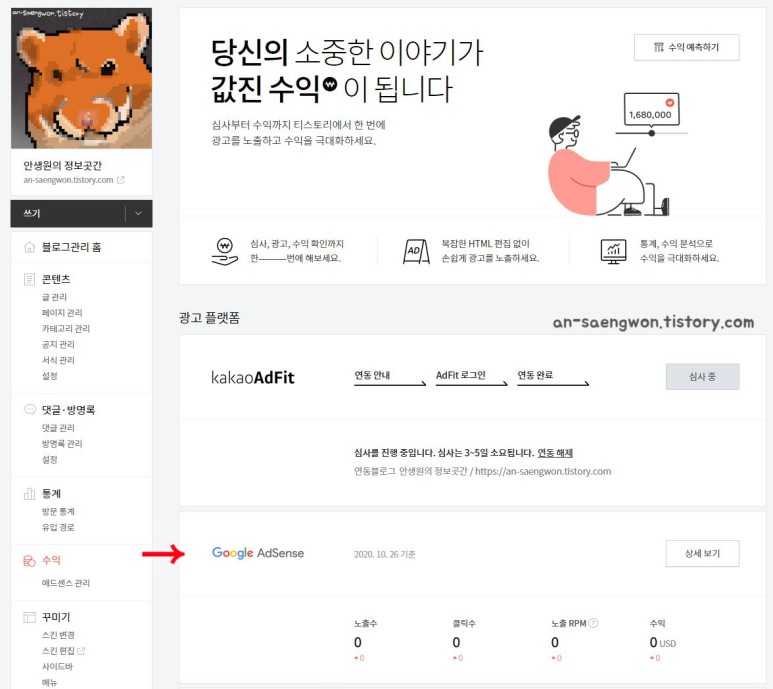
Task: Click the 통계 bar chart icon
Action: click(x=30, y=493)
